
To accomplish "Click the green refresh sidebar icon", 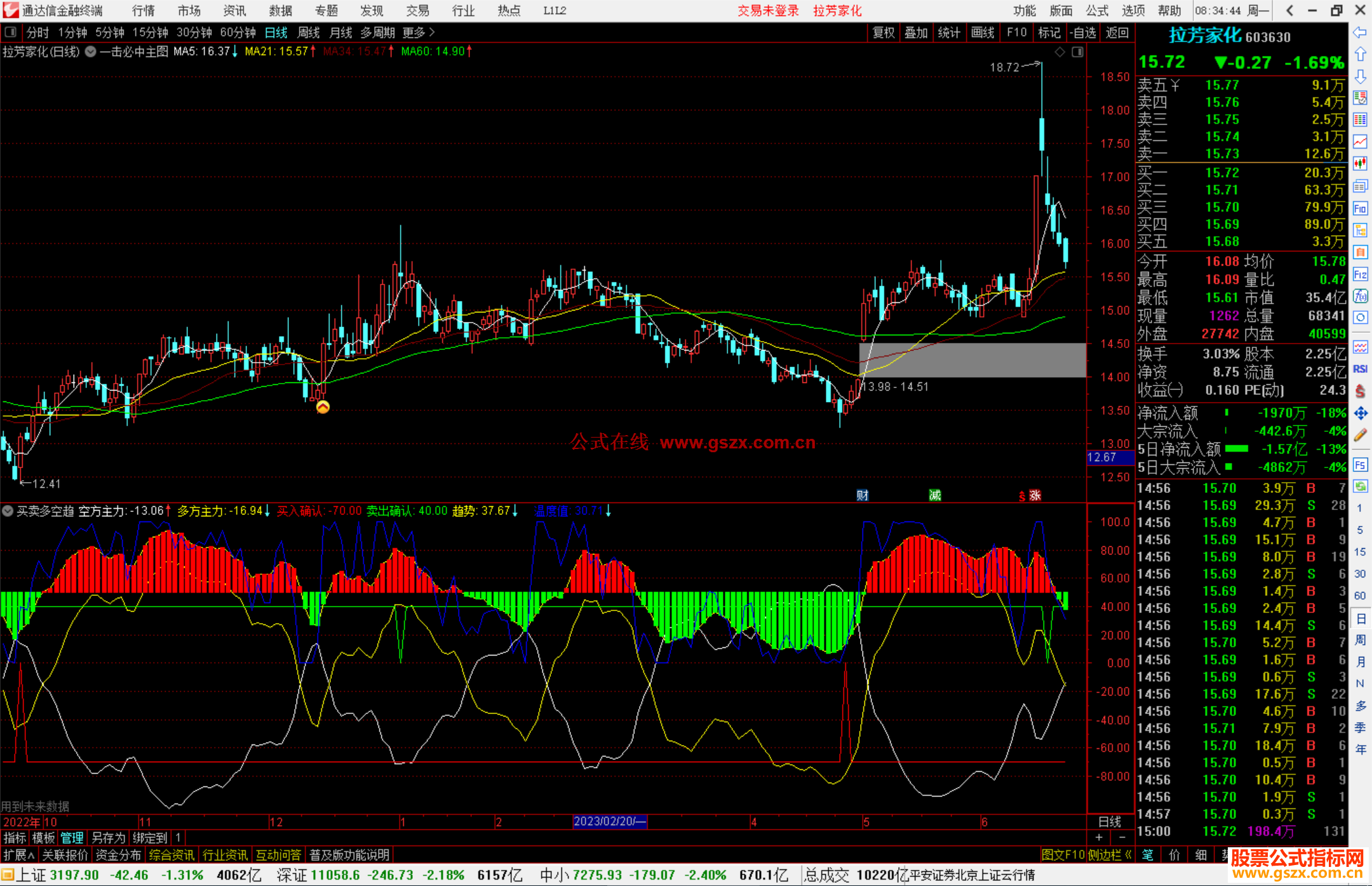I will 1360,487.
